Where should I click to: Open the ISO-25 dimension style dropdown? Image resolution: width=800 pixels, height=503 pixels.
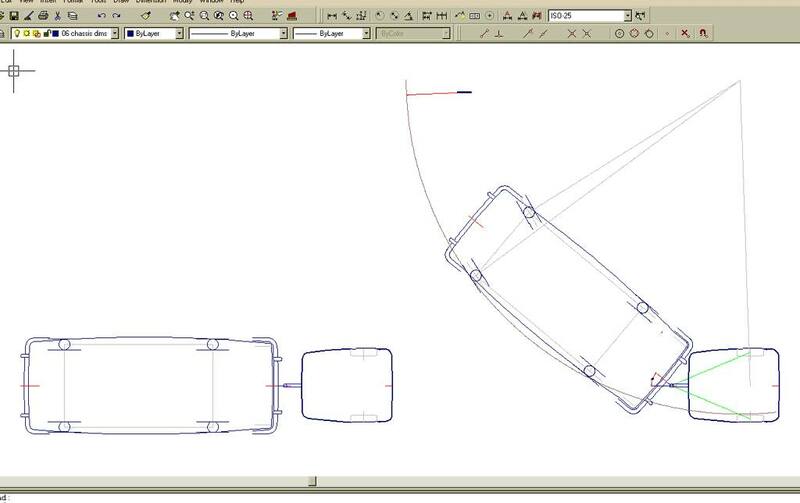tap(628, 16)
